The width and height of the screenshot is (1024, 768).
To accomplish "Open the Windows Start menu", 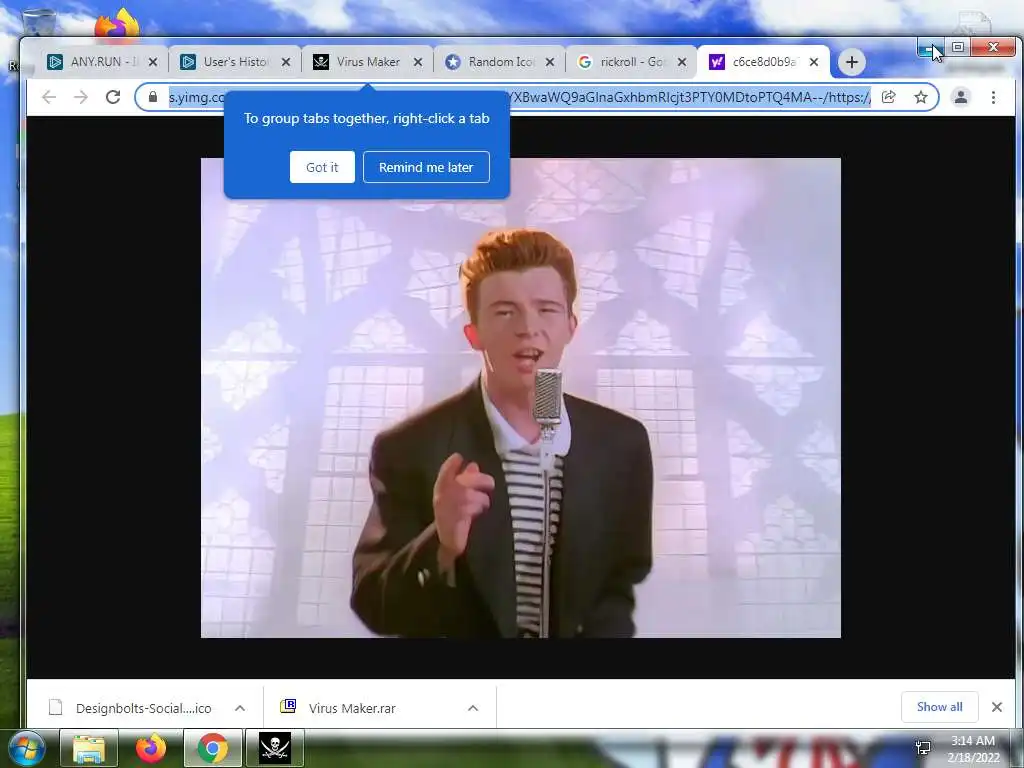I will coord(27,748).
